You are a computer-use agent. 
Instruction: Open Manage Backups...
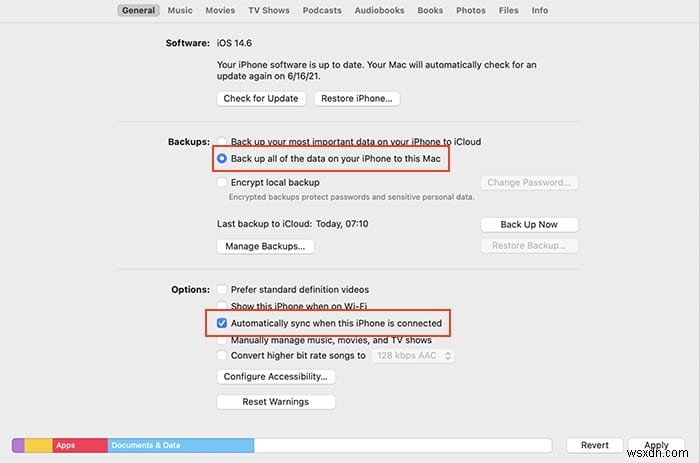(265, 246)
